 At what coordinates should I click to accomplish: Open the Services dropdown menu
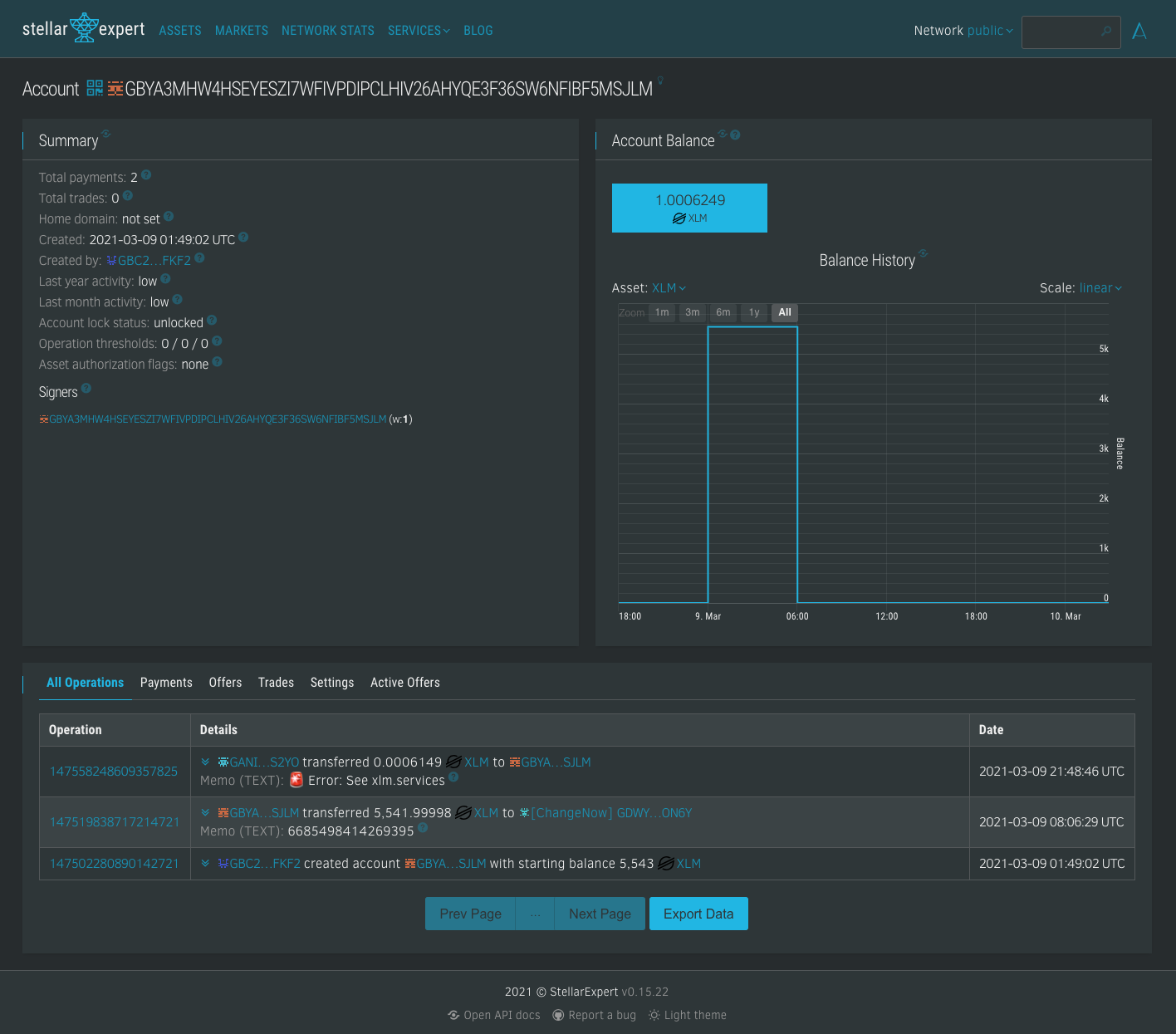[x=419, y=31]
